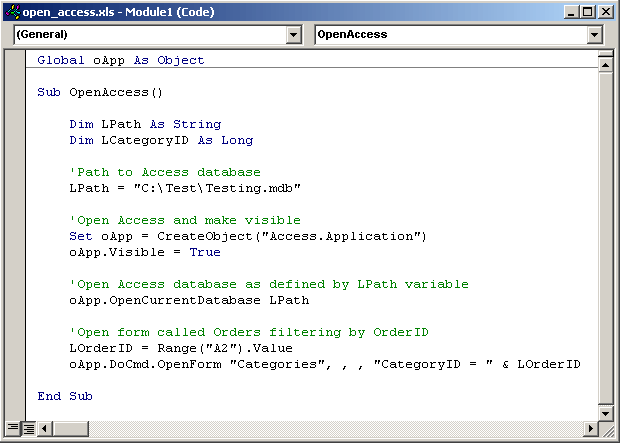The width and height of the screenshot is (620, 443).
Task: Click the 'oApp.DoCmd.OpenForm "Categories"' line
Action: [x=325, y=364]
